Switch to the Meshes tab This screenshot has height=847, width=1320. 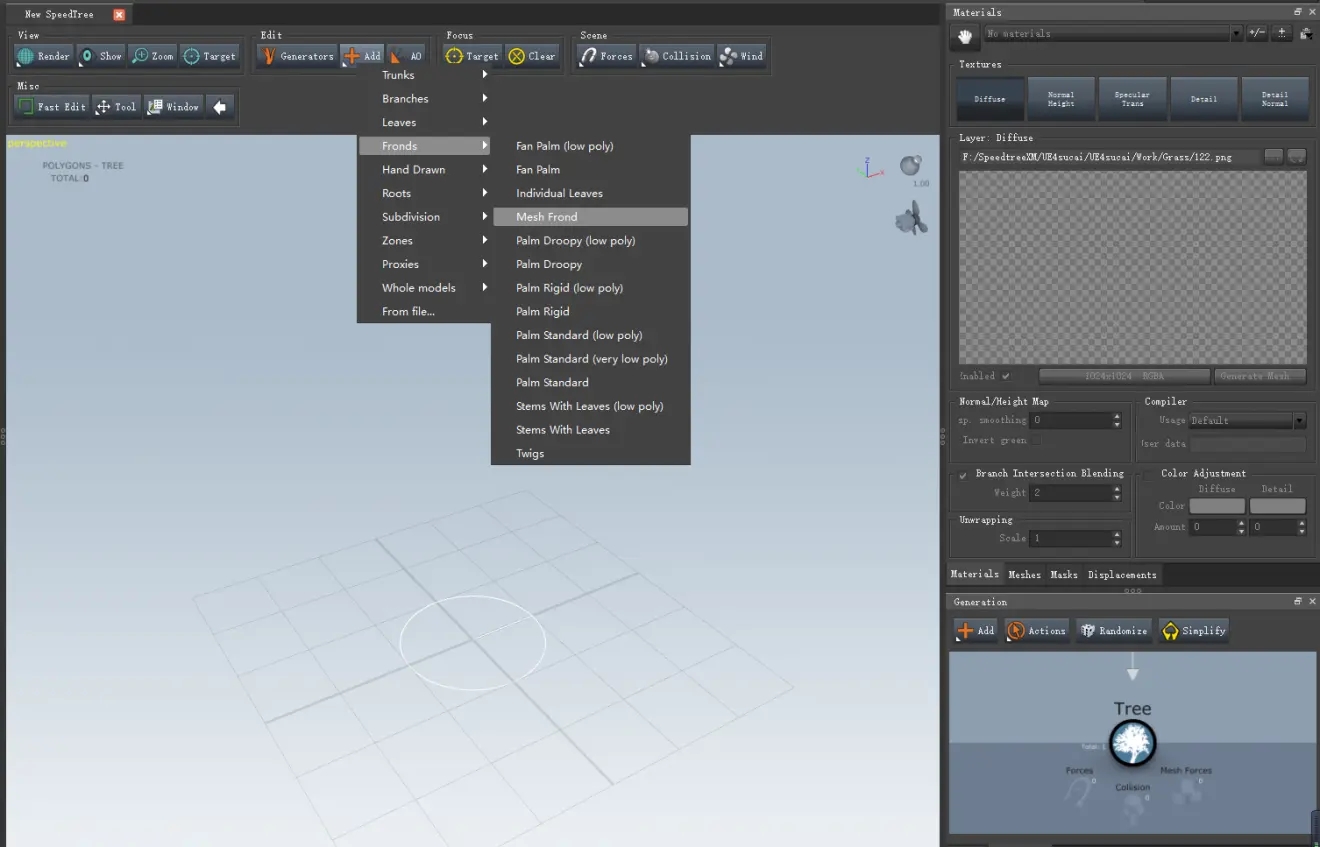point(1024,575)
